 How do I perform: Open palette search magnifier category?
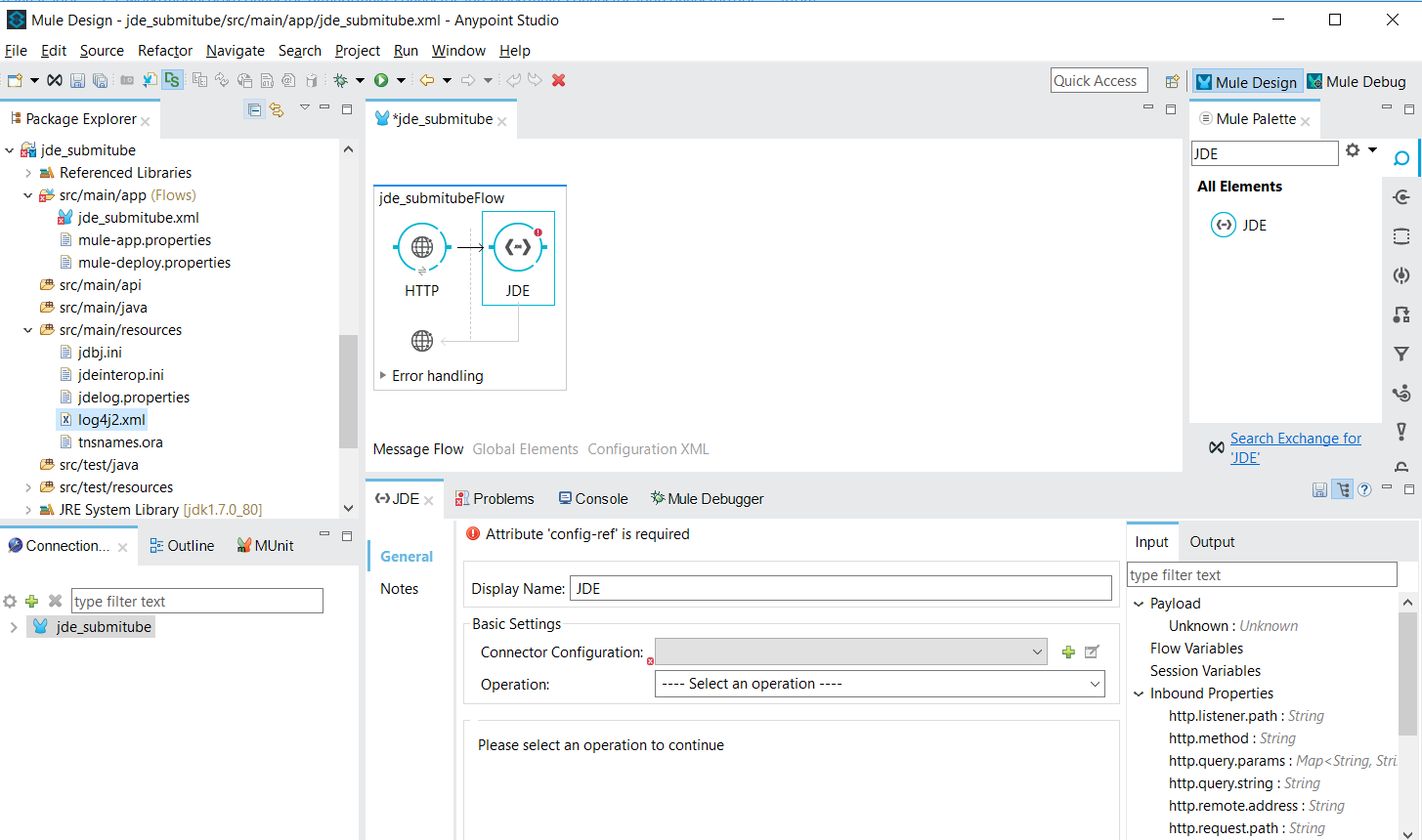coord(1401,158)
